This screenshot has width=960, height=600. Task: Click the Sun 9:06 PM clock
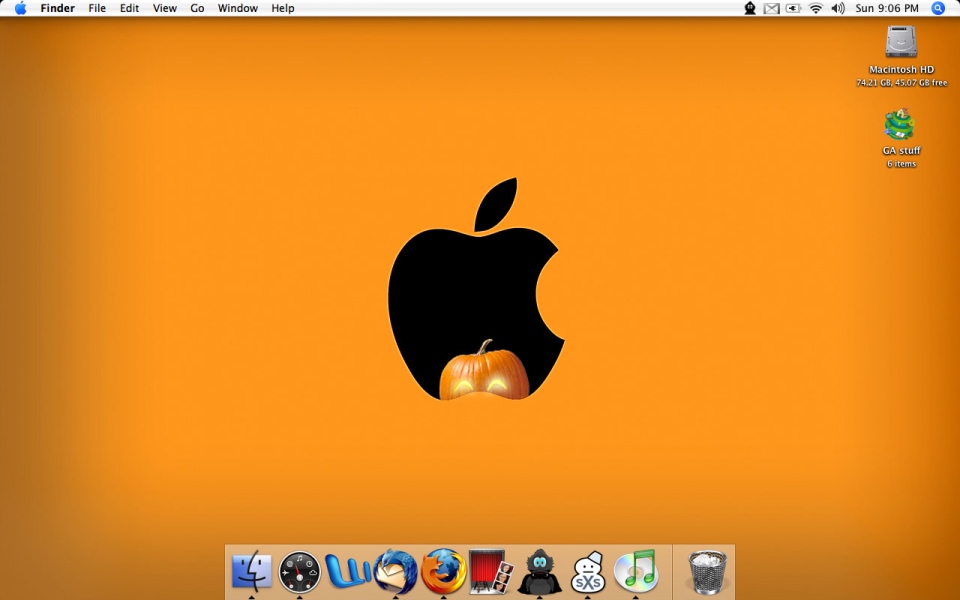(887, 8)
